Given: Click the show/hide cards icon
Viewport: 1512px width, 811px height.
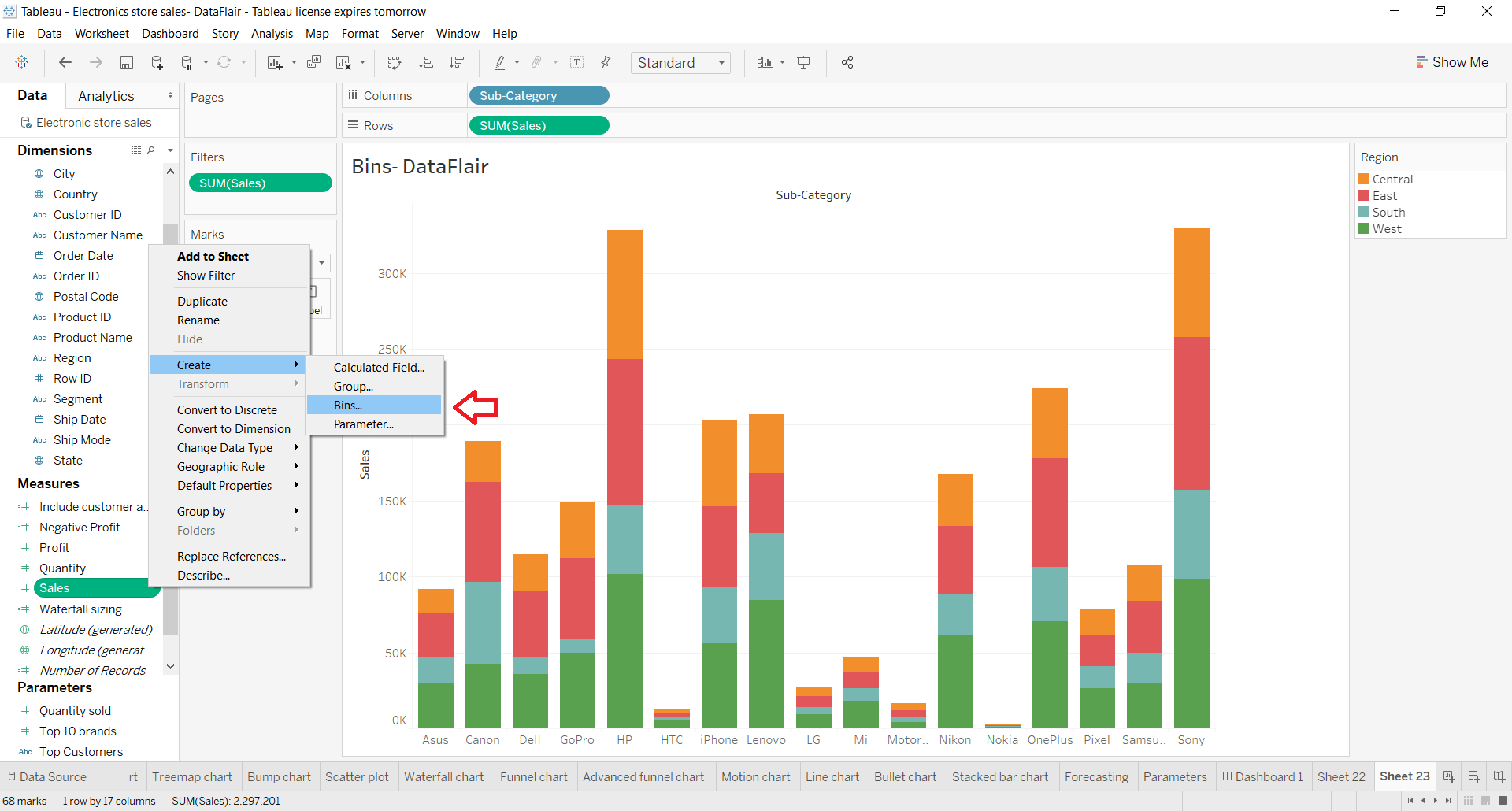Looking at the screenshot, I should [x=765, y=62].
